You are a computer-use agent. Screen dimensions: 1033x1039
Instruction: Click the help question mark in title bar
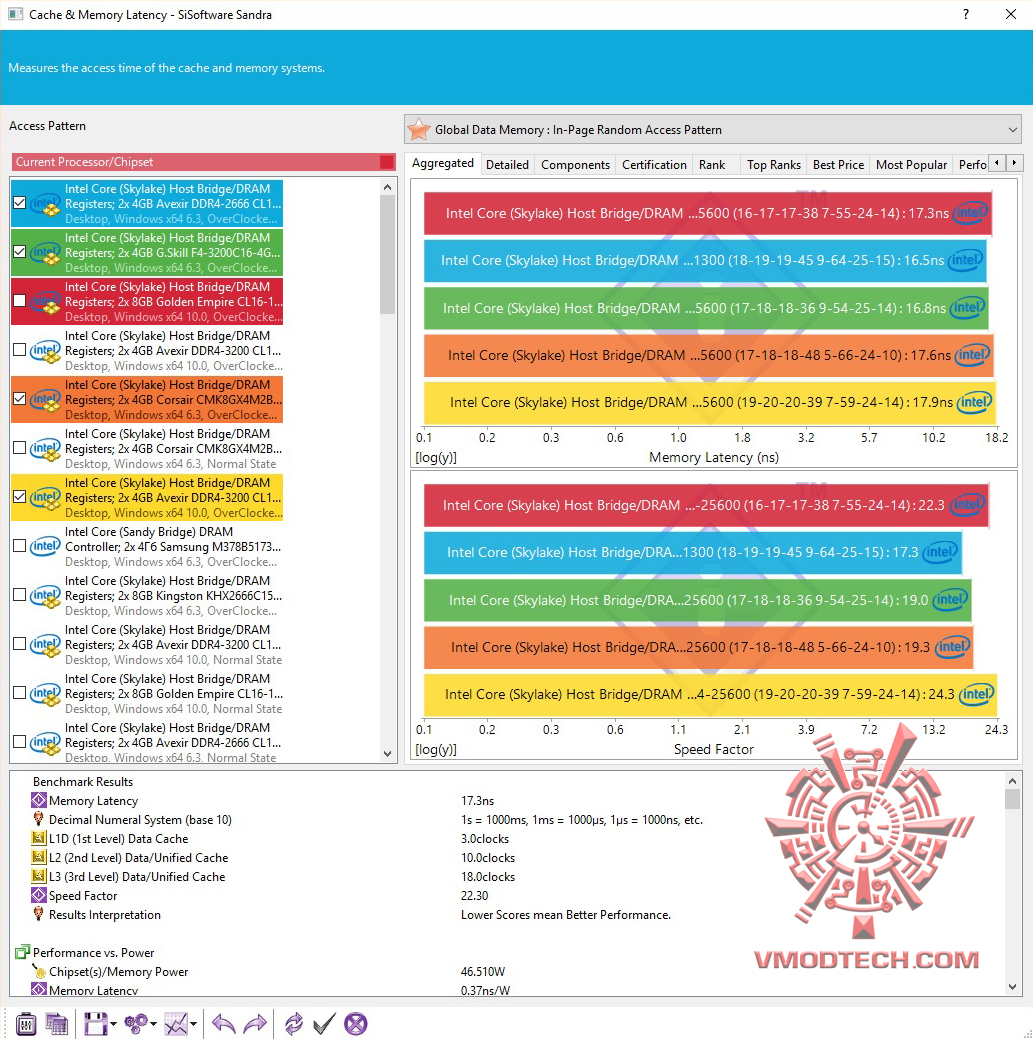pyautogui.click(x=965, y=14)
